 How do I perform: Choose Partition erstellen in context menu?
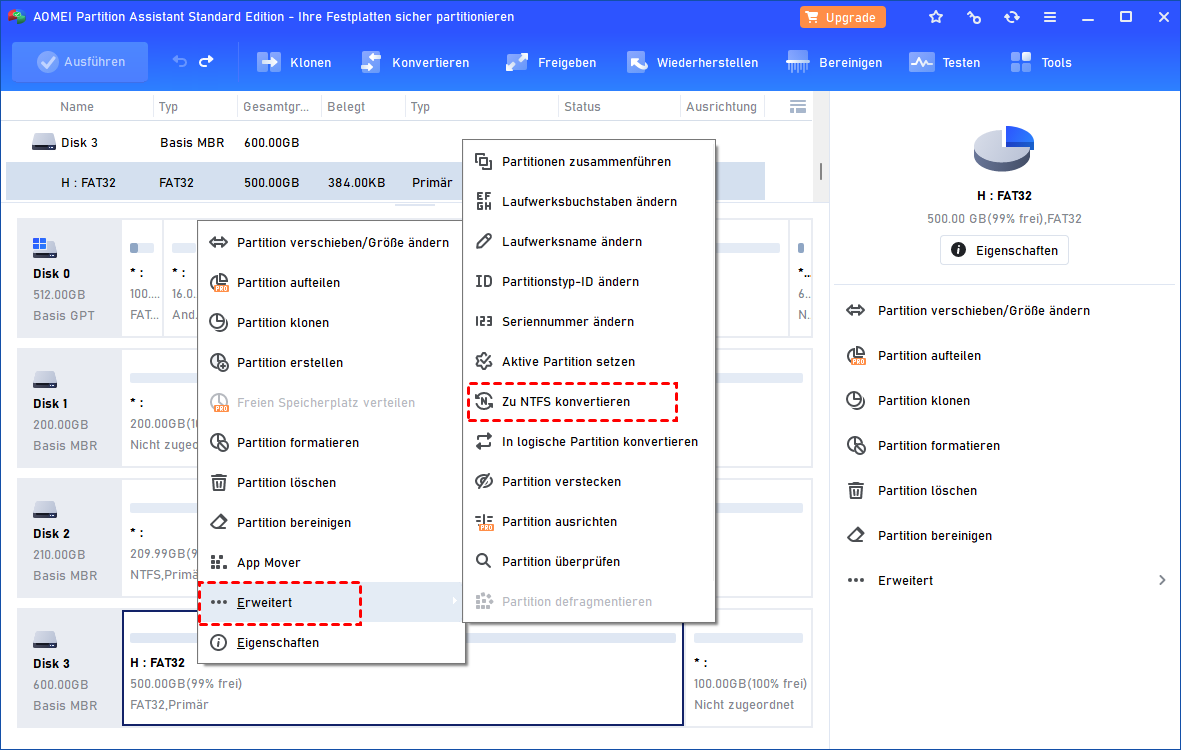331,362
